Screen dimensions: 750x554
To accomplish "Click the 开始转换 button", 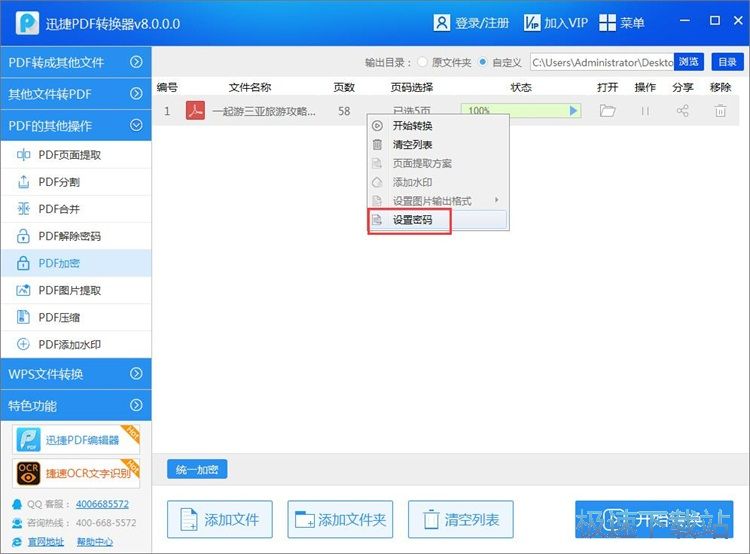I will coord(654,519).
